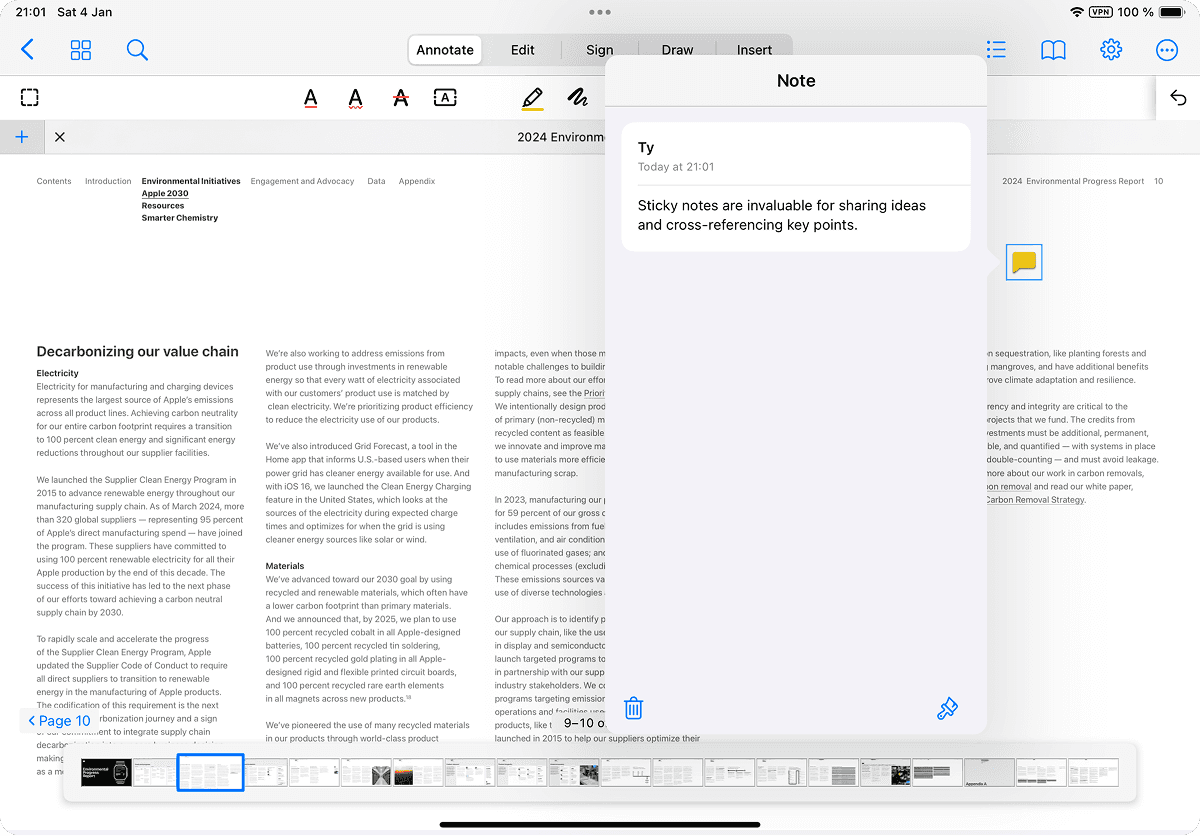Open the page grid thumbnails view
The image size is (1200, 836).
[81, 50]
